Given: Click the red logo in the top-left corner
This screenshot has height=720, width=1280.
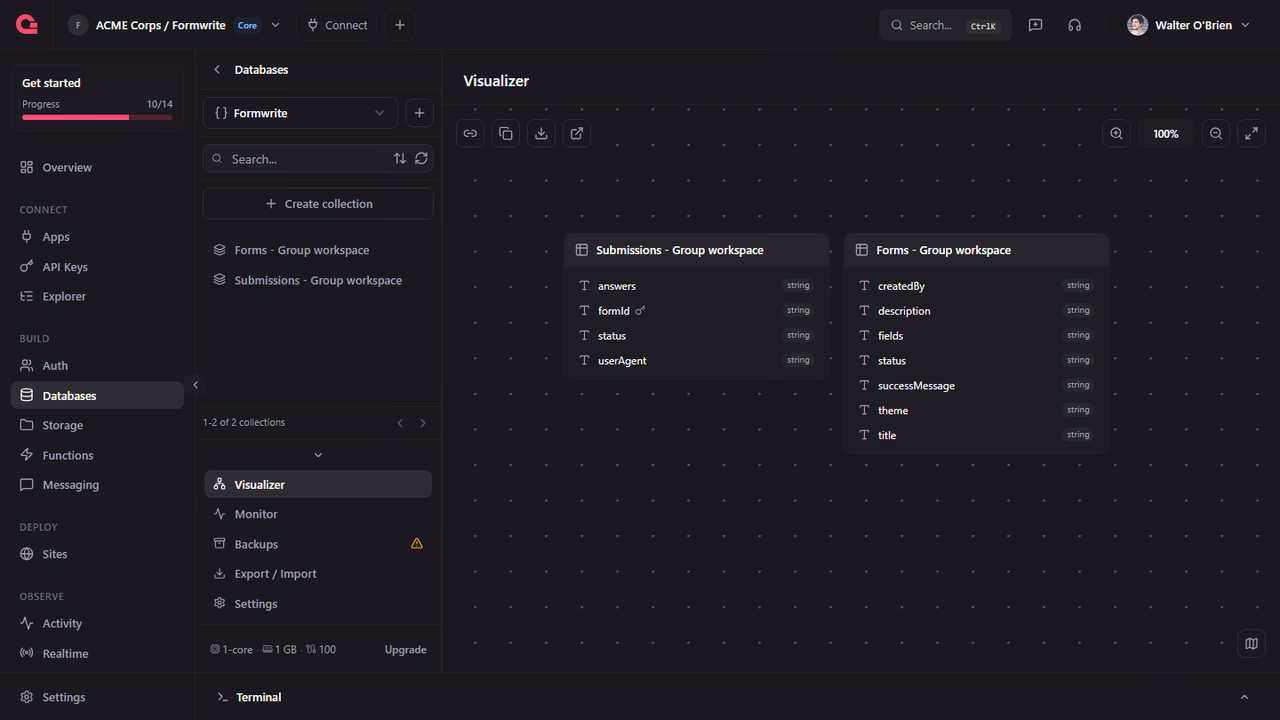Looking at the screenshot, I should coord(27,25).
